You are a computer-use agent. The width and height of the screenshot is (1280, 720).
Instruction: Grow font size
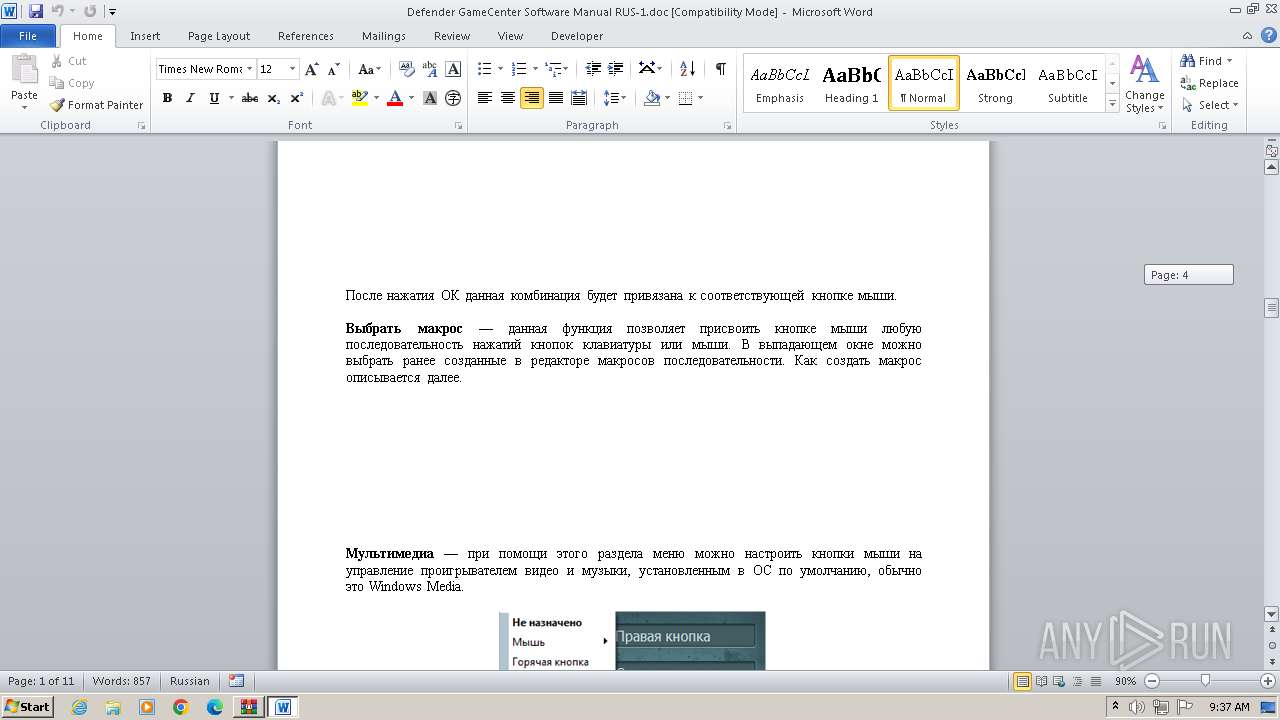click(312, 69)
